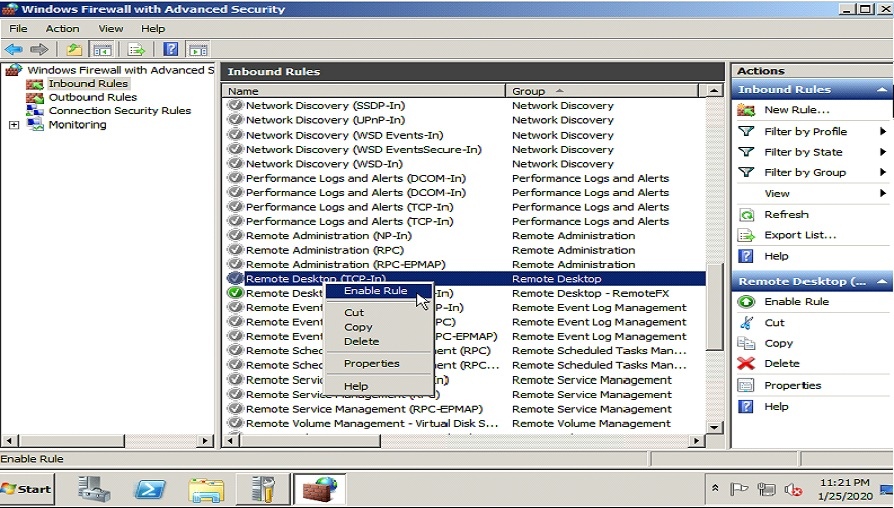Collapse the Remote Desktop actions section
Screen dimensions: 894x508
[x=881, y=282]
